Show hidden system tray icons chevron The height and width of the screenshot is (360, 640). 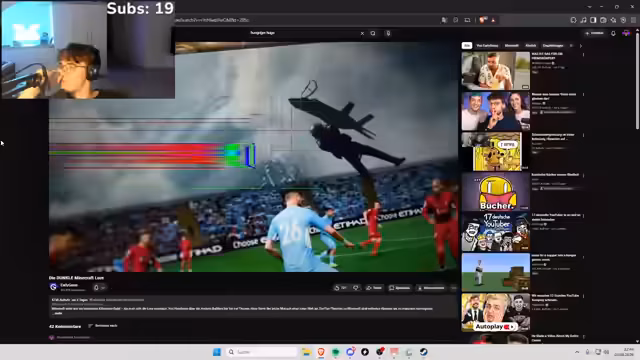[577, 352]
